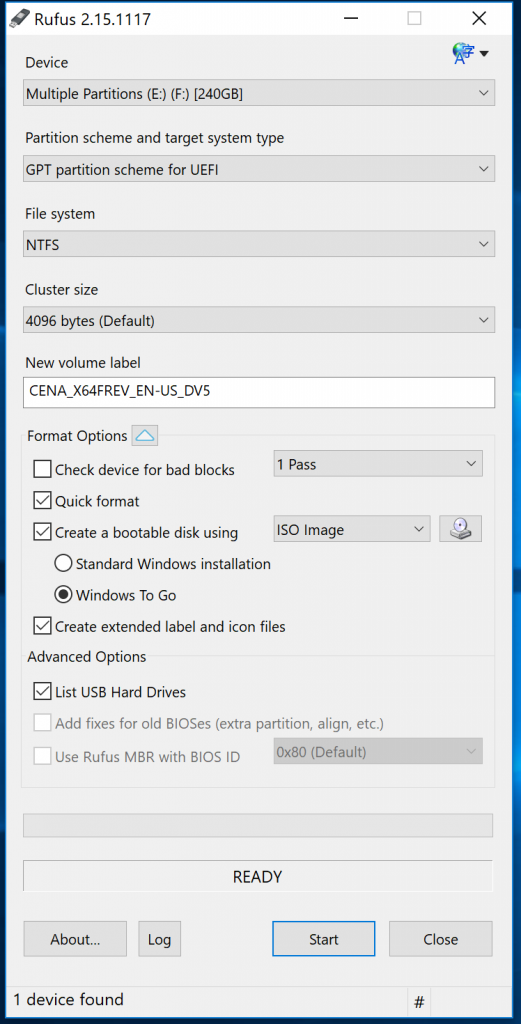Viewport: 521px width, 1024px height.
Task: Click the select ISO disc image icon
Action: coord(460,529)
